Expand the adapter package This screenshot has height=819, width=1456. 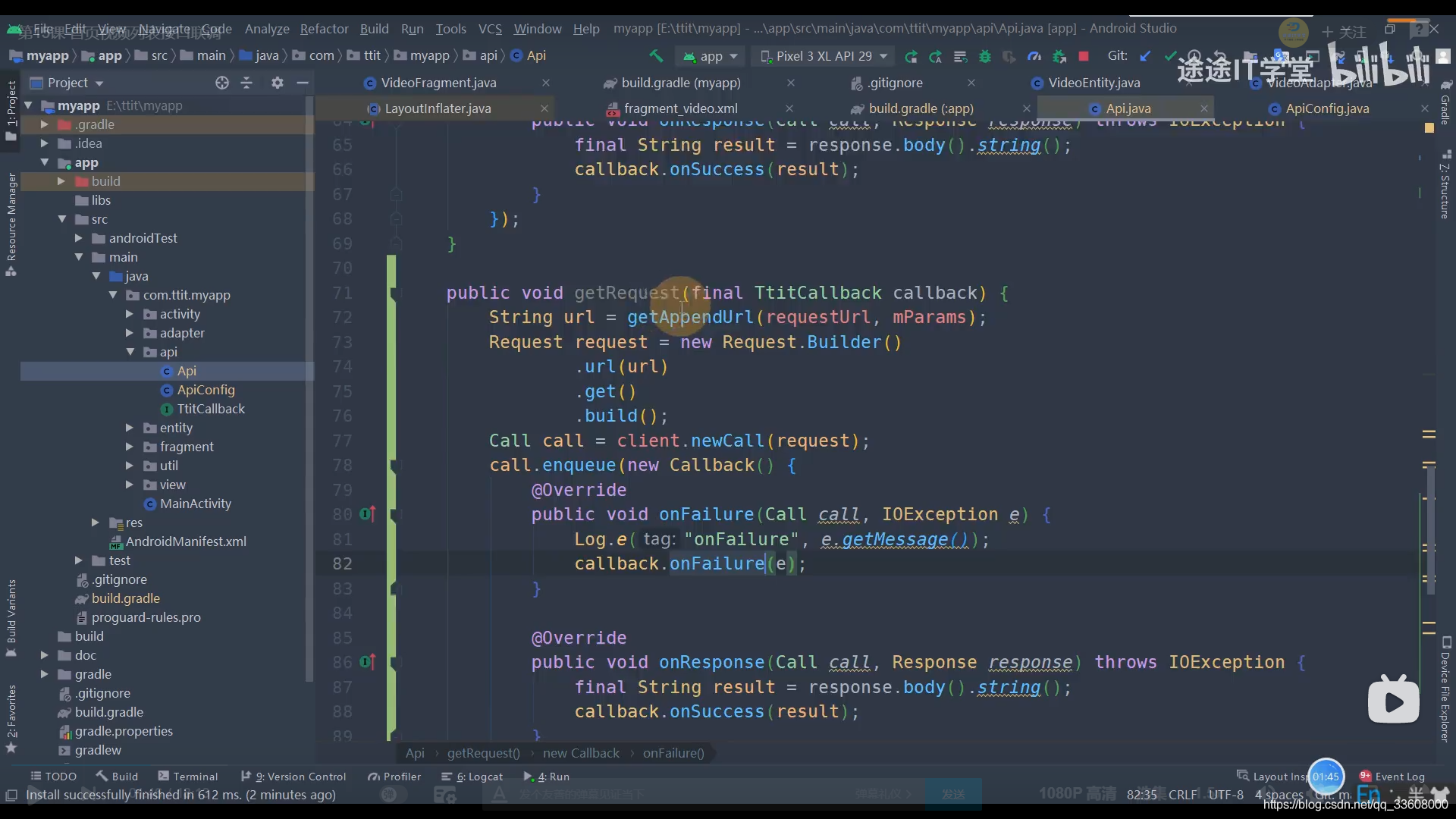[129, 333]
